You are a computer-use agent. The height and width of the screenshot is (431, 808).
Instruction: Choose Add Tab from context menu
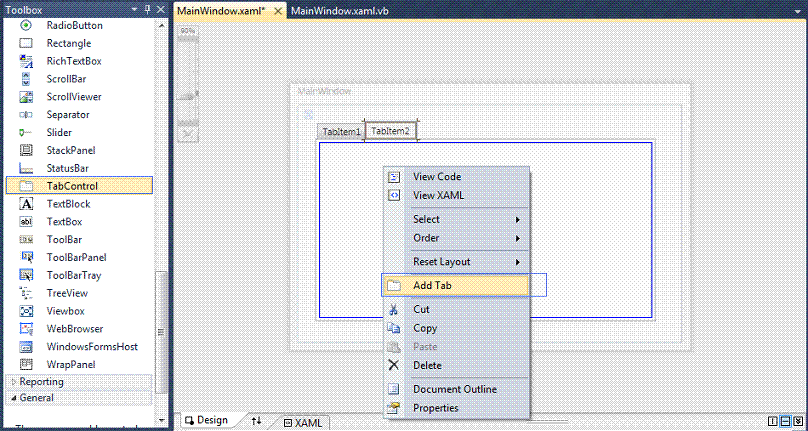[x=457, y=285]
